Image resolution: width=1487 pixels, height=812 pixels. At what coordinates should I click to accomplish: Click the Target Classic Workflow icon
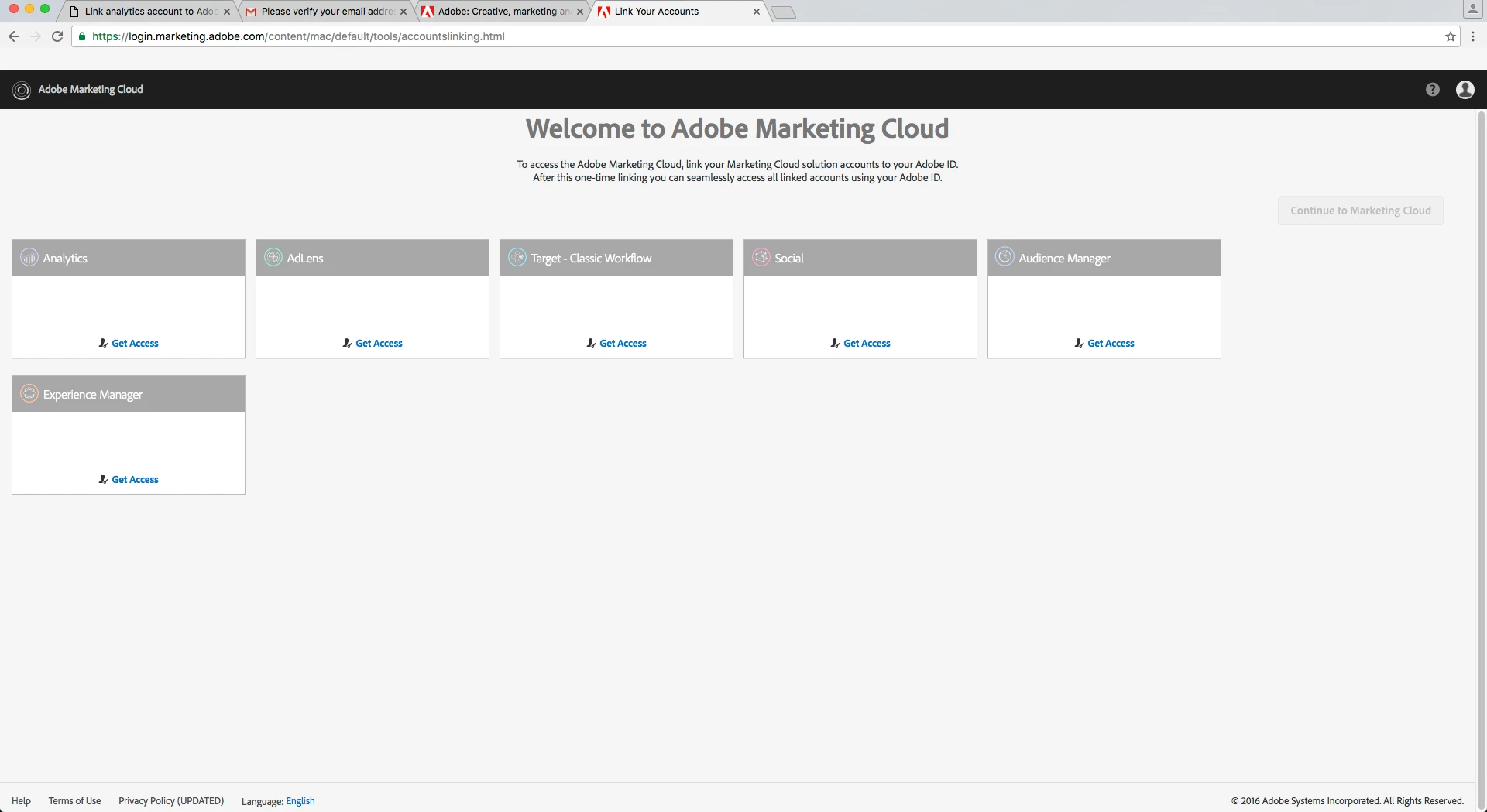pos(517,257)
